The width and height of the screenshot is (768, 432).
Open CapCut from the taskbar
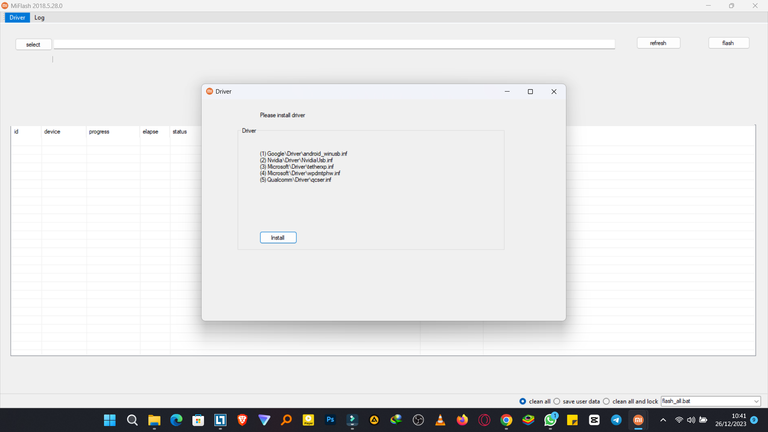594,420
